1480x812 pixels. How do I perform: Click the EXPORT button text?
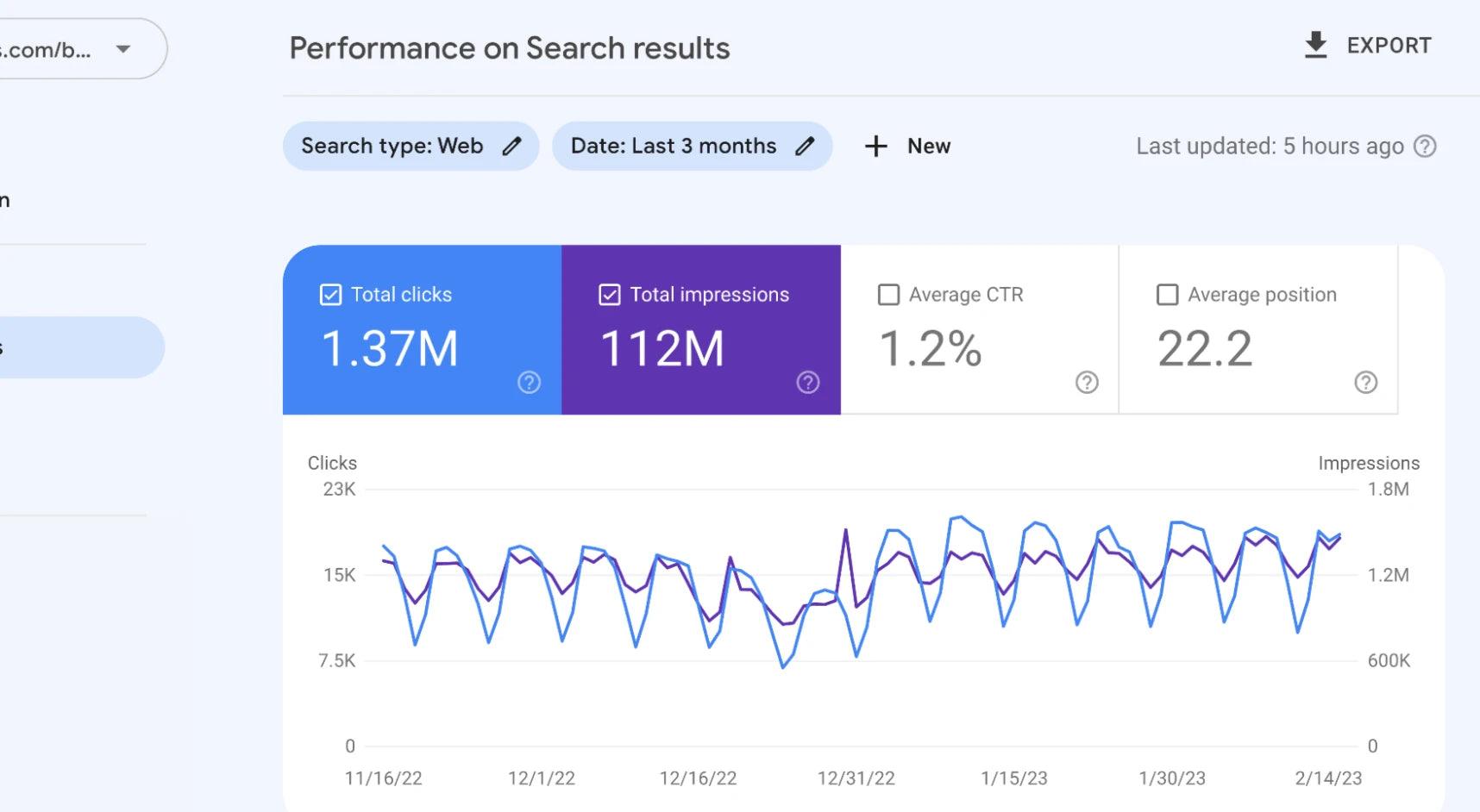[1389, 46]
